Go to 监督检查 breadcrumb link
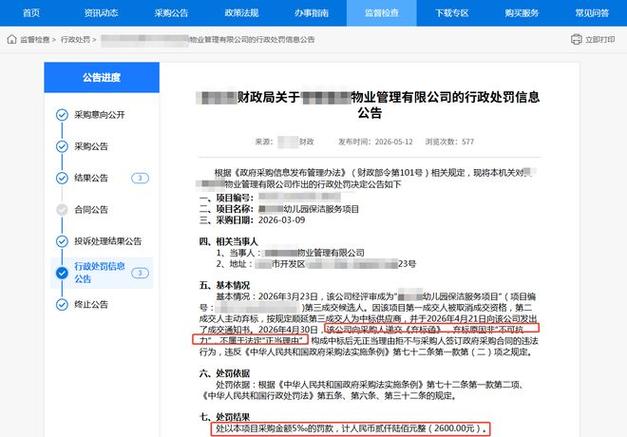 pos(35,40)
